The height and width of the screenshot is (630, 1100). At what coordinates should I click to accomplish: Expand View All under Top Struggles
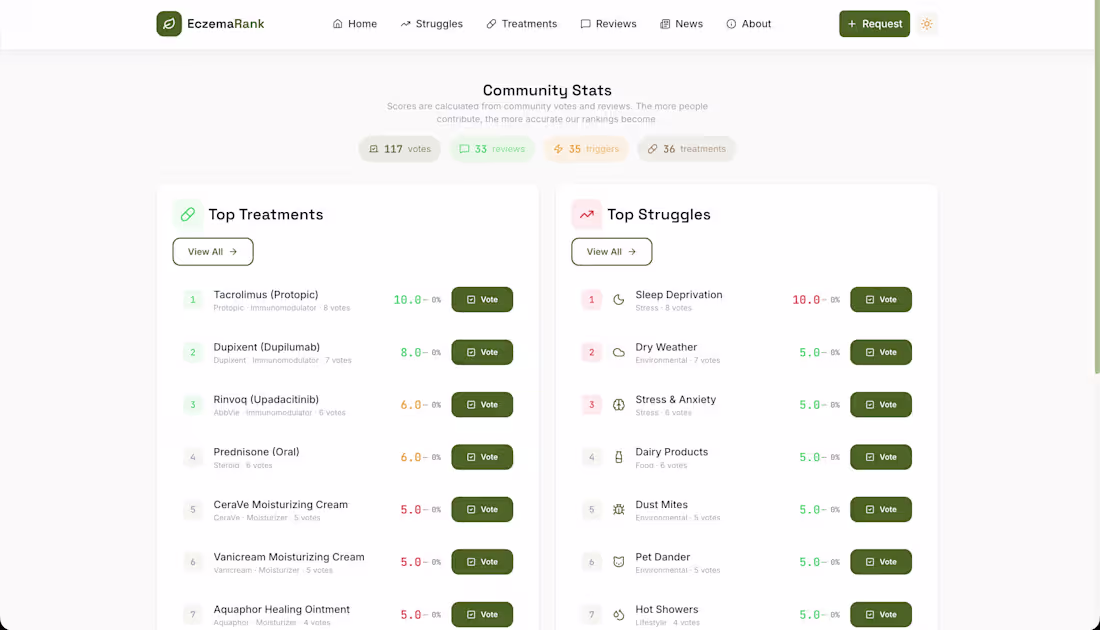(x=612, y=252)
